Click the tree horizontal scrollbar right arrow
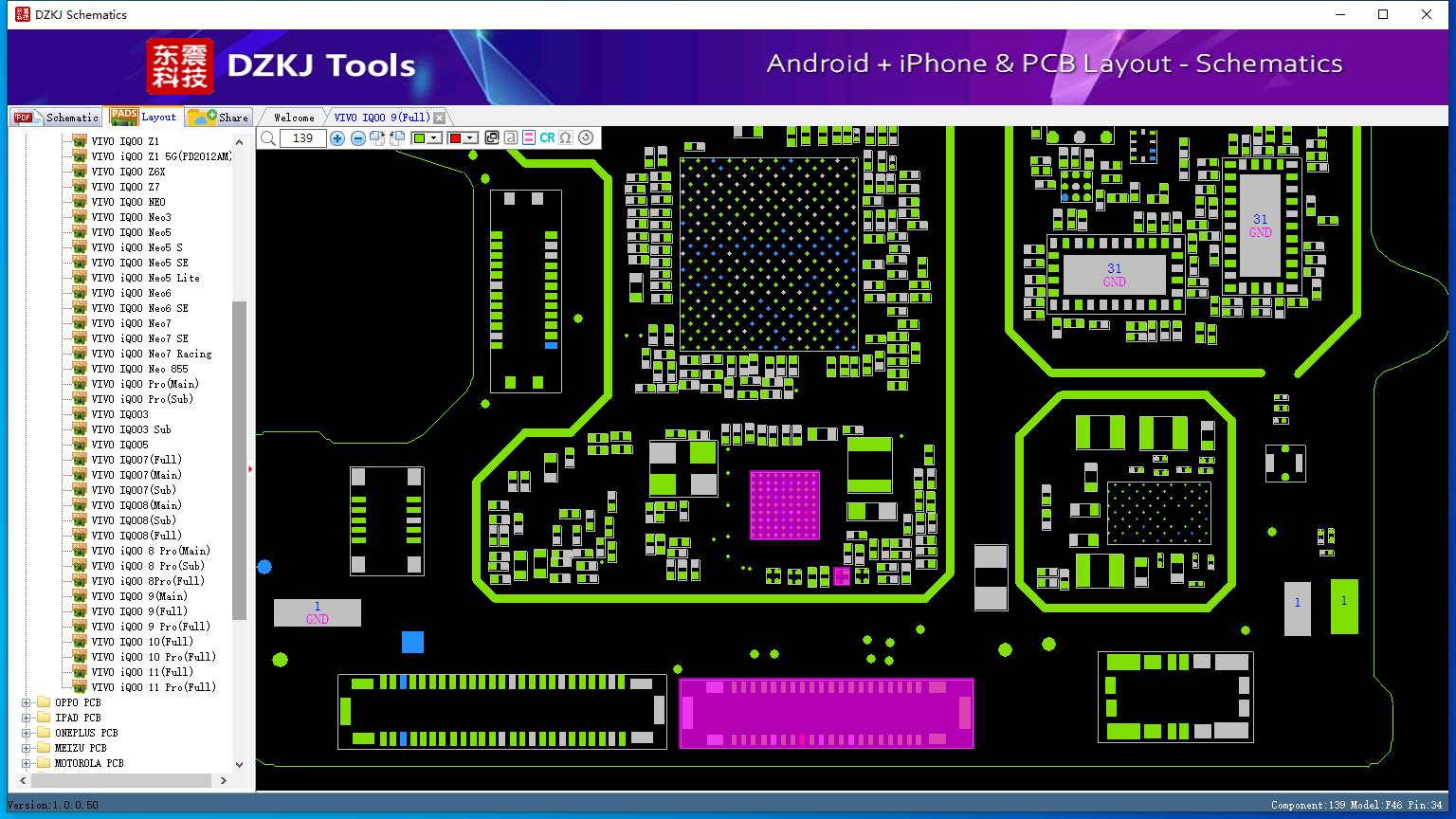 point(223,780)
